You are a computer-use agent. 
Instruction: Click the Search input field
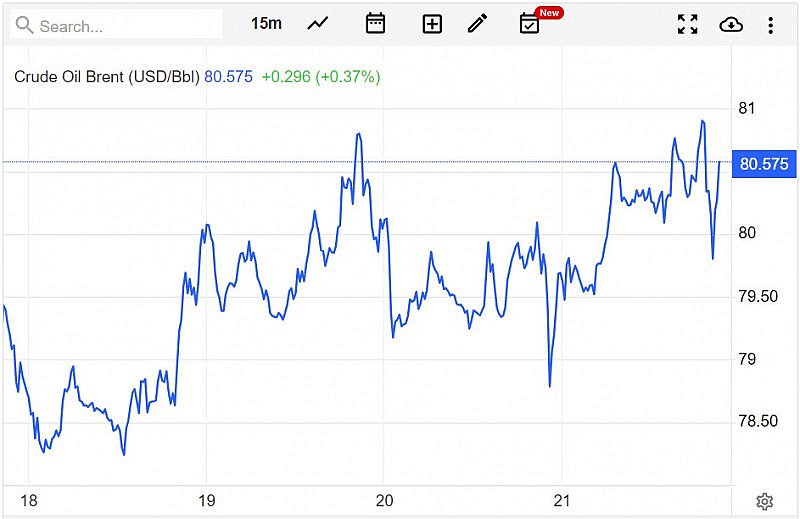pyautogui.click(x=125, y=26)
